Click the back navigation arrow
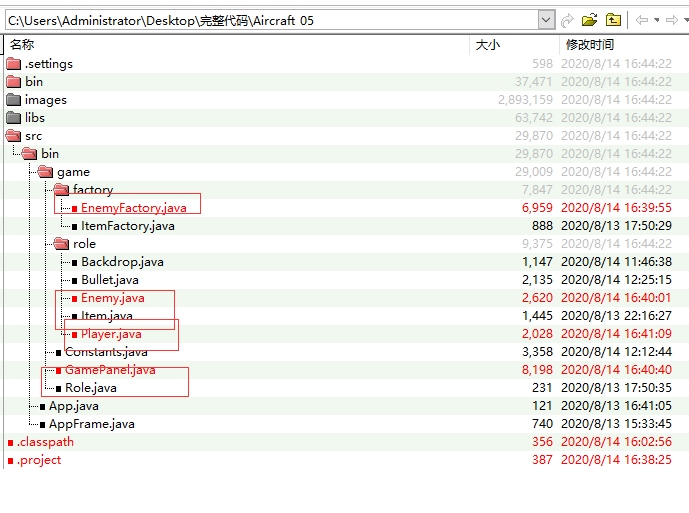Image resolution: width=689 pixels, height=513 pixels. pyautogui.click(x=642, y=20)
